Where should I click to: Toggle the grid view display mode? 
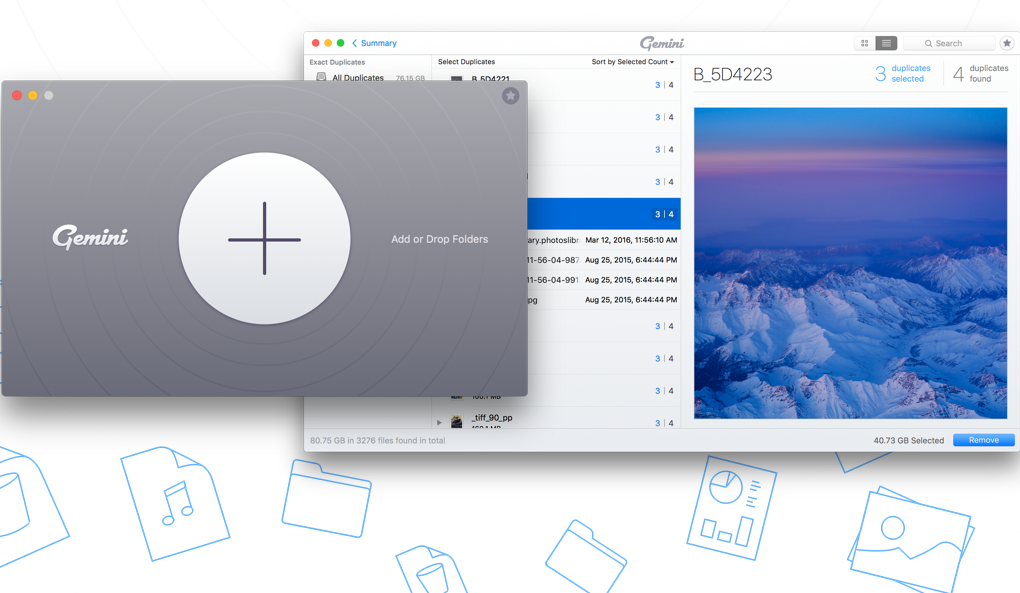864,43
